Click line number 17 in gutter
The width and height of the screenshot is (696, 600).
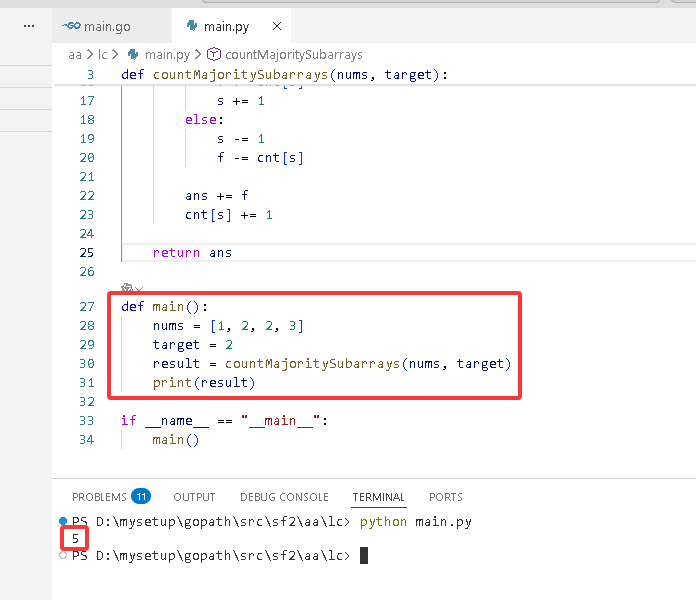(87, 101)
